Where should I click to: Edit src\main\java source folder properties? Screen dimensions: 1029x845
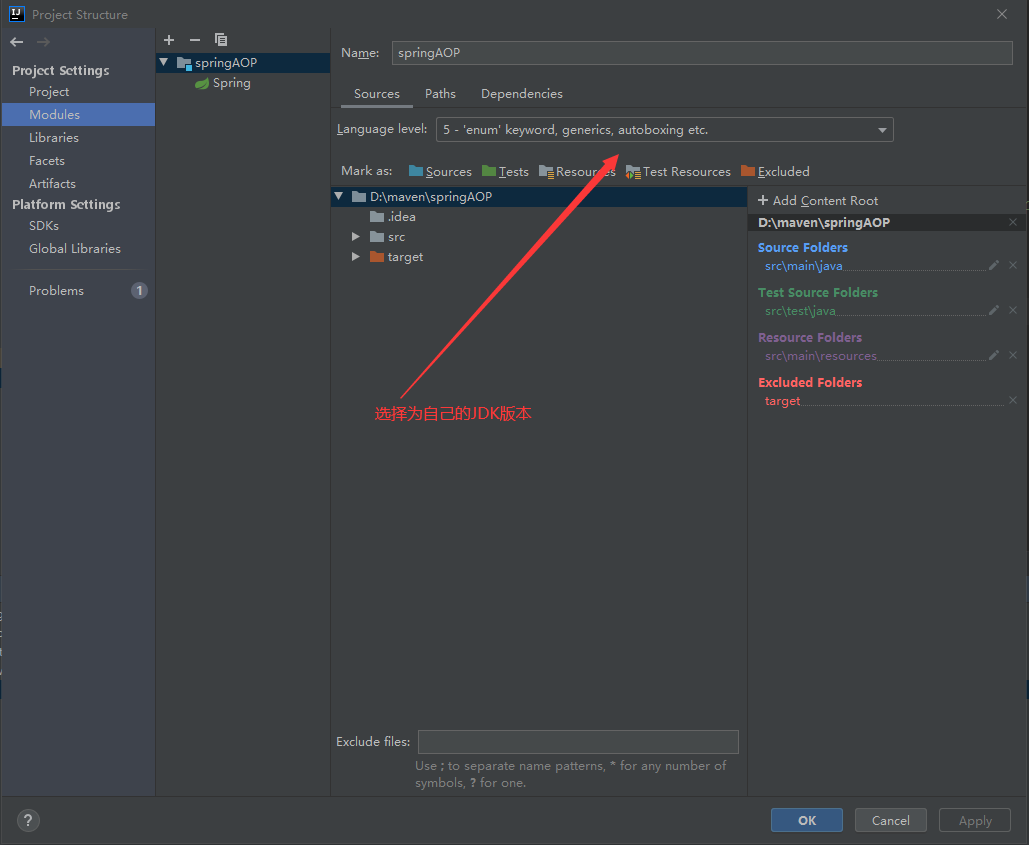click(x=994, y=265)
